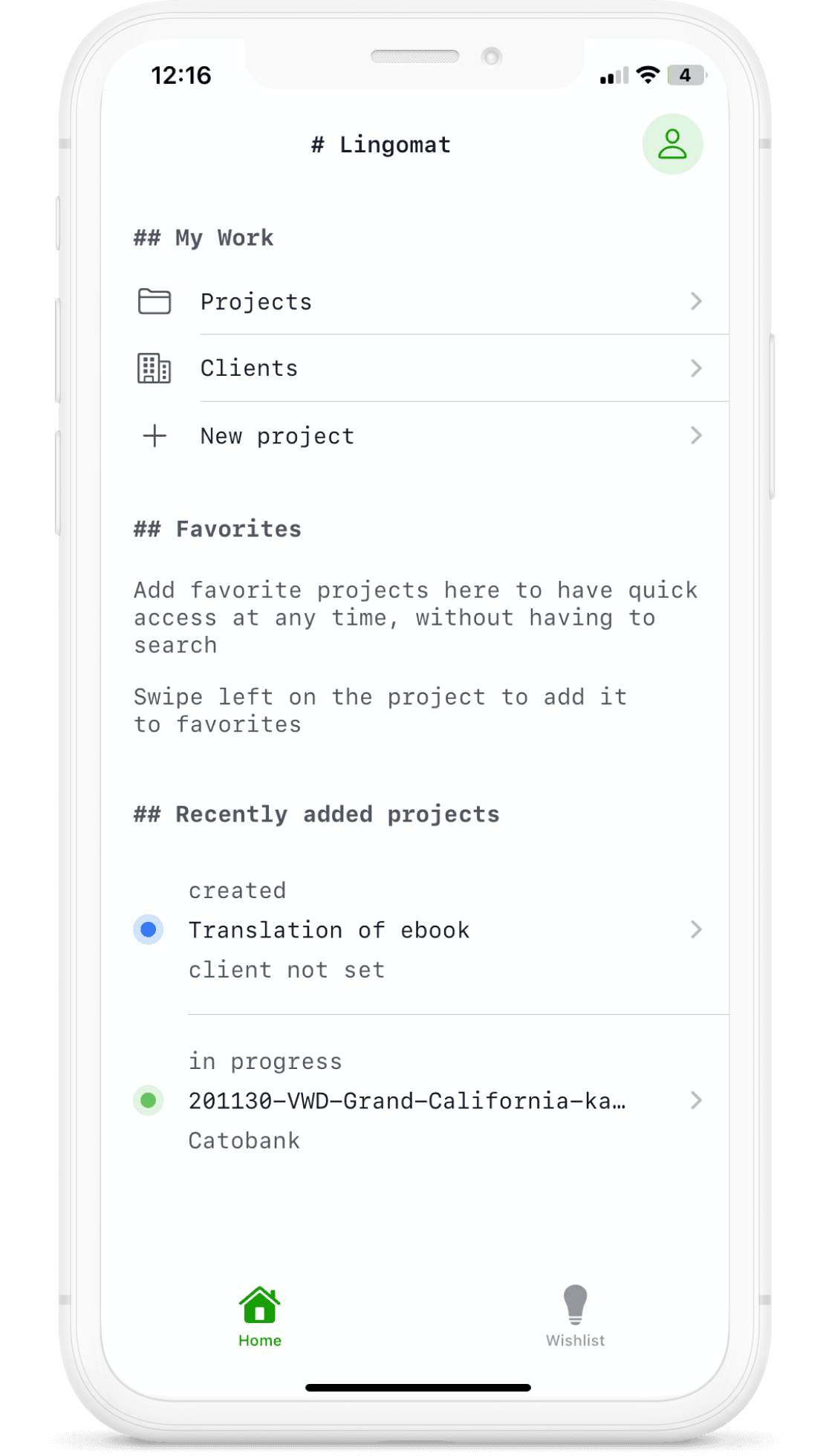Viewport: 823px width, 1456px height.
Task: Open the 201130-VWD-Grand-California project
Action: tap(407, 1101)
